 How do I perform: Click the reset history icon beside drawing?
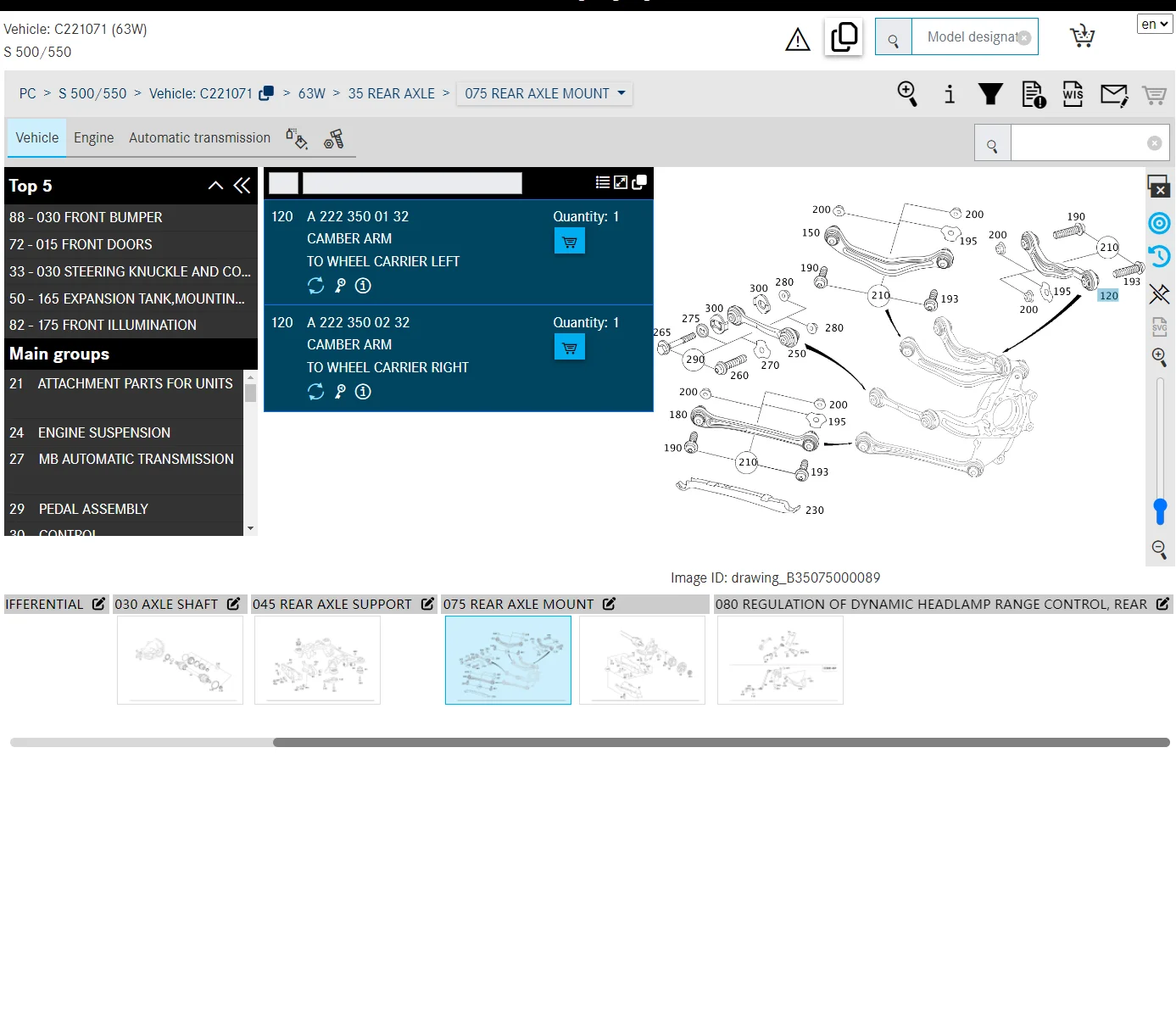pyautogui.click(x=1159, y=256)
